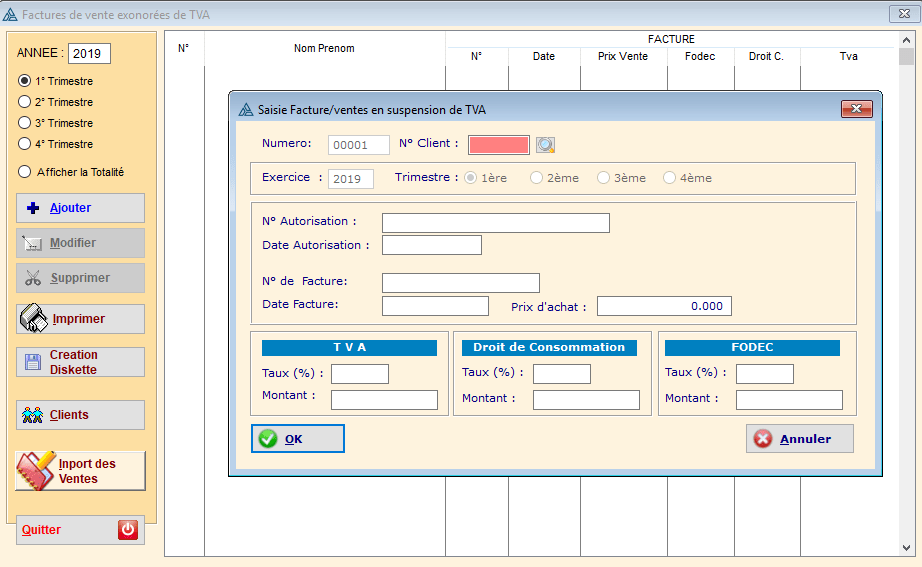922x567 pixels.
Task: Click the Numero field showing 00001
Action: (359, 145)
